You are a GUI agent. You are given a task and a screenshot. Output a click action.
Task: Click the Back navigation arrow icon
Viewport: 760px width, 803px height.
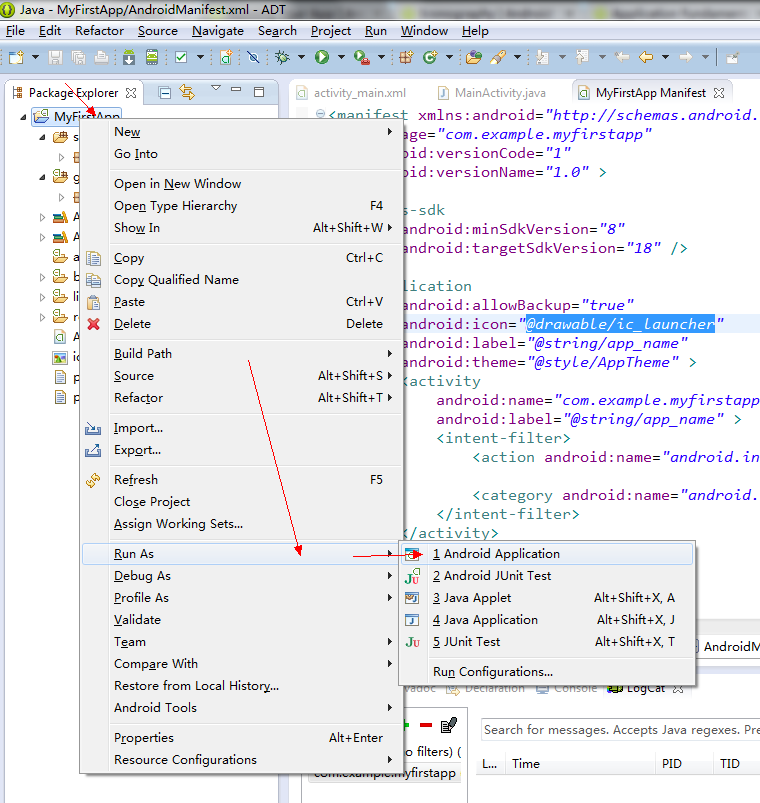tap(646, 57)
